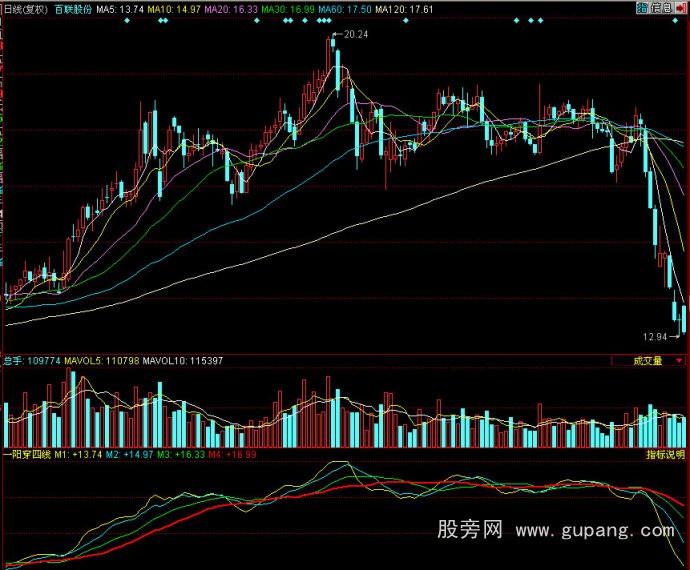
Task: Click the MA60: 17.50 value
Action: (x=345, y=9)
